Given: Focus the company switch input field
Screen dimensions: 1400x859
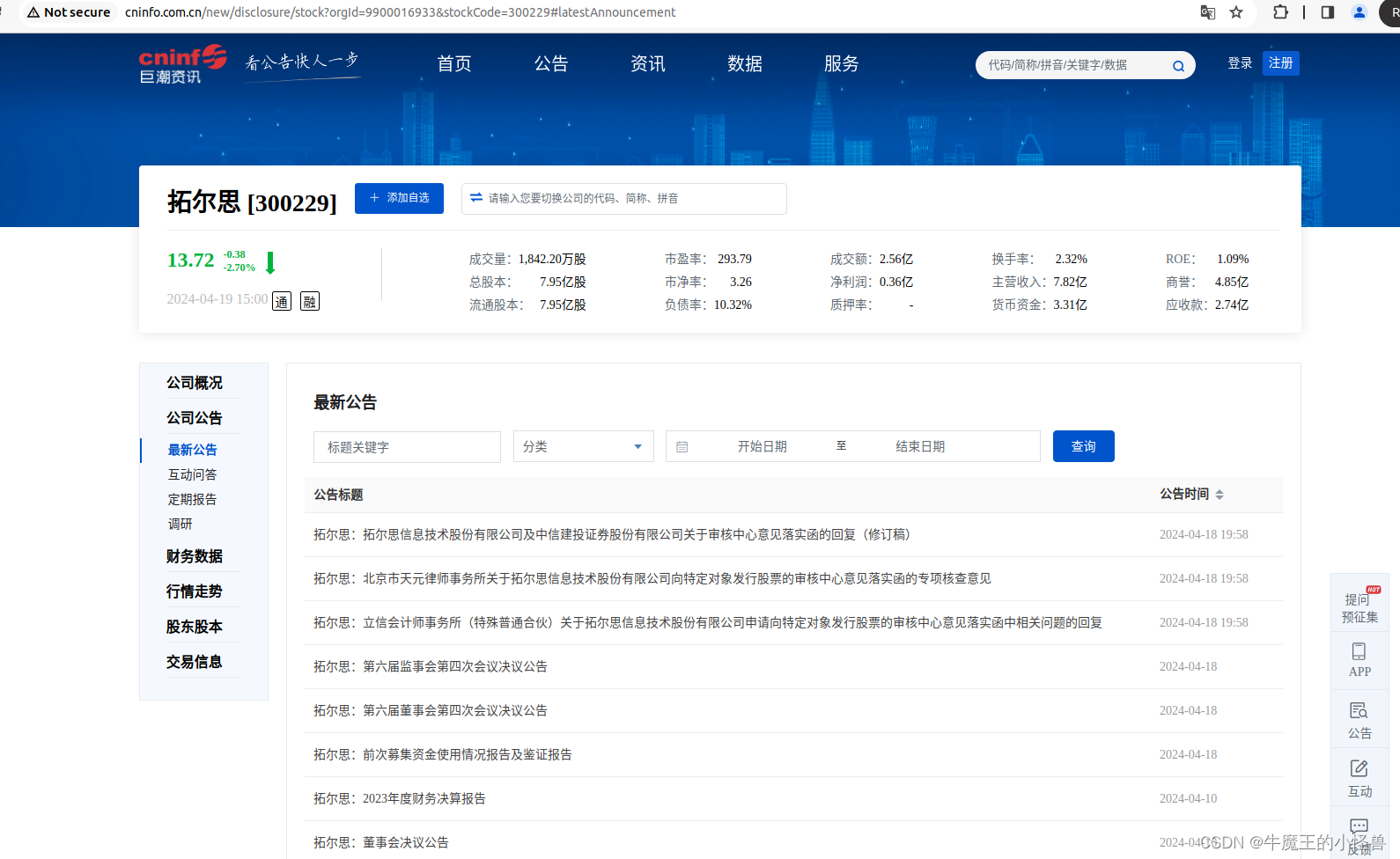Looking at the screenshot, I should pyautogui.click(x=624, y=199).
